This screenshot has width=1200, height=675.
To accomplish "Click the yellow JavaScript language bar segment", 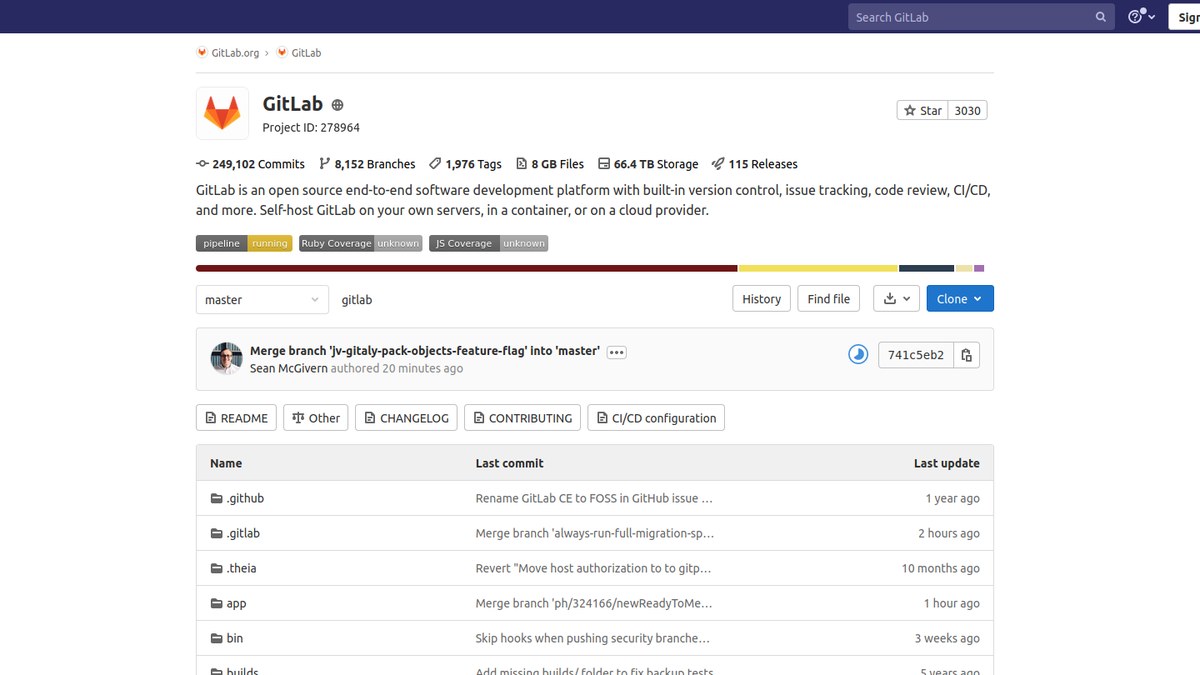I will (818, 268).
